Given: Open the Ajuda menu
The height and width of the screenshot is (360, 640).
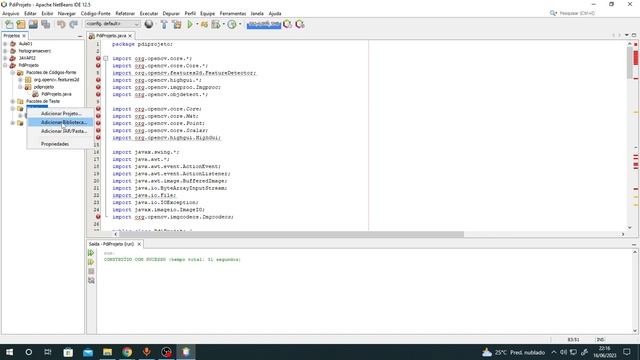Looking at the screenshot, I should [x=275, y=13].
